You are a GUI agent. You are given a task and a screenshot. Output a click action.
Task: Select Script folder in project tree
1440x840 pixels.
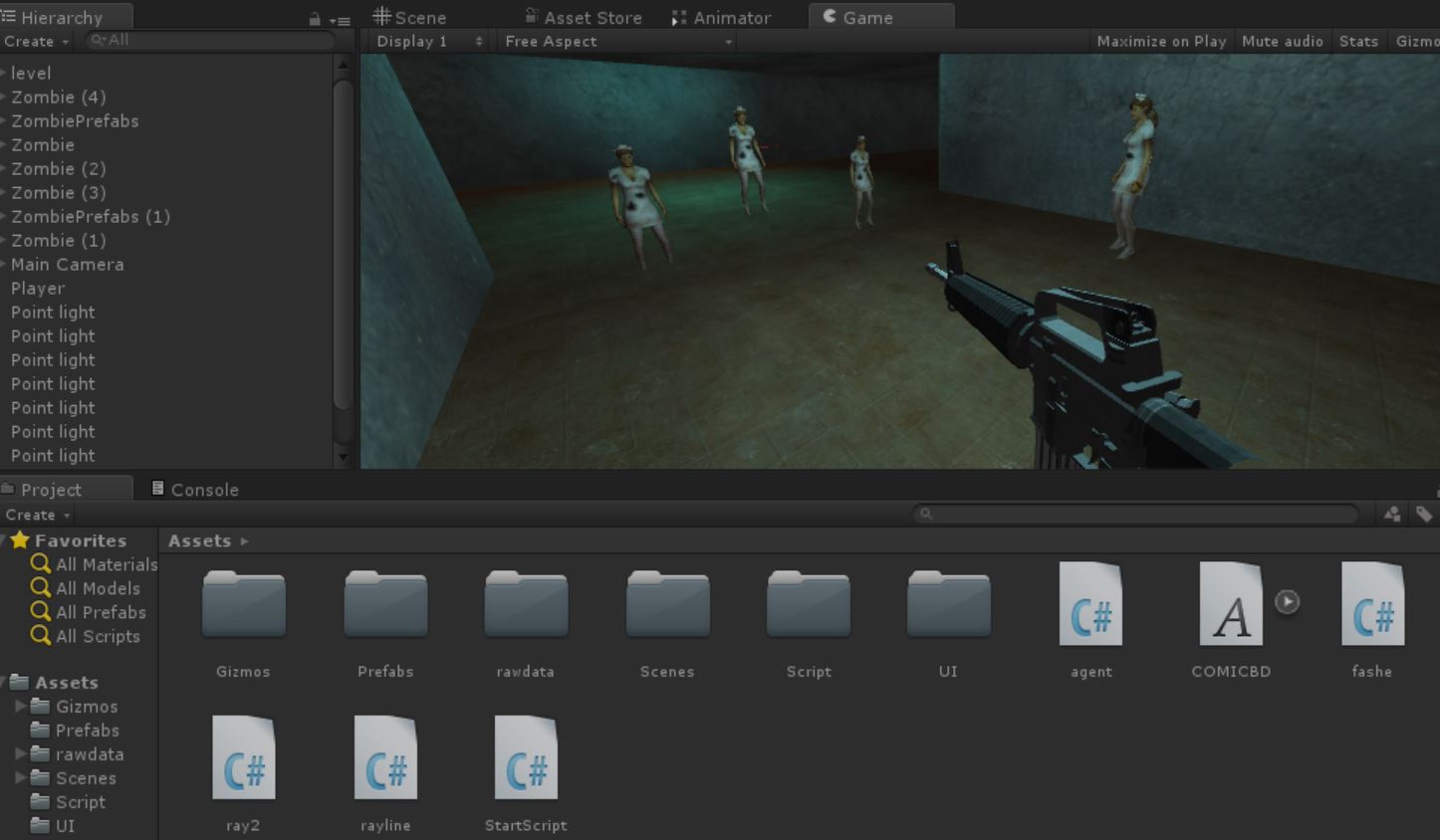click(69, 801)
